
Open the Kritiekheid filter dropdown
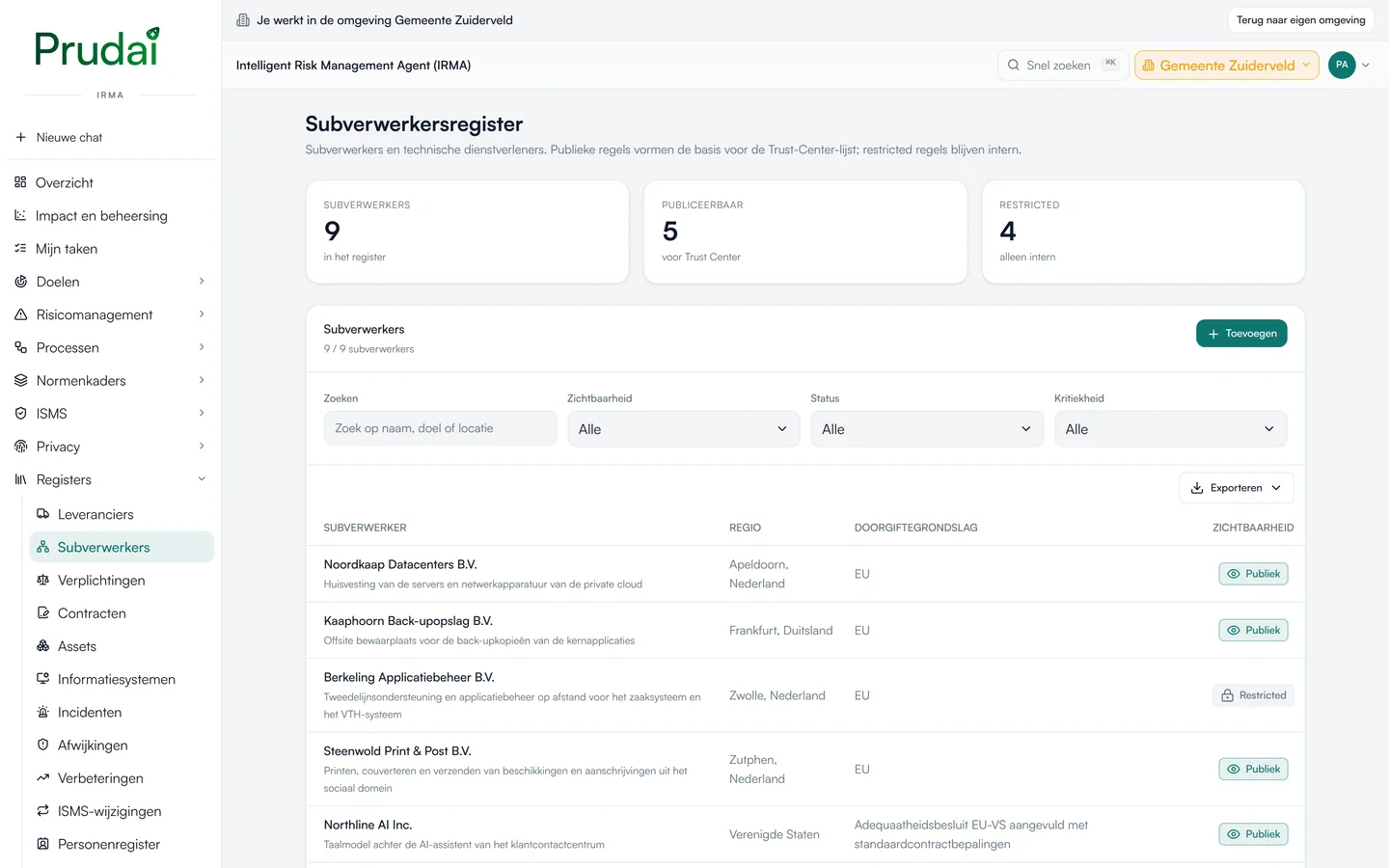[1170, 429]
